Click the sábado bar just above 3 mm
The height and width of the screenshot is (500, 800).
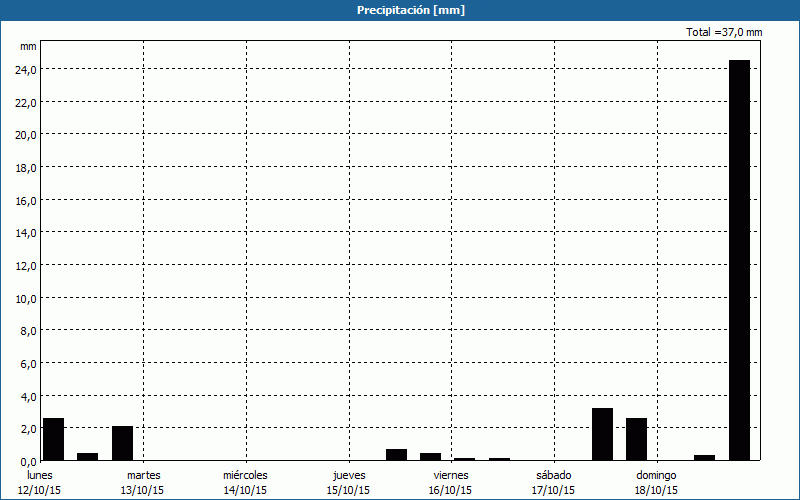(x=603, y=434)
